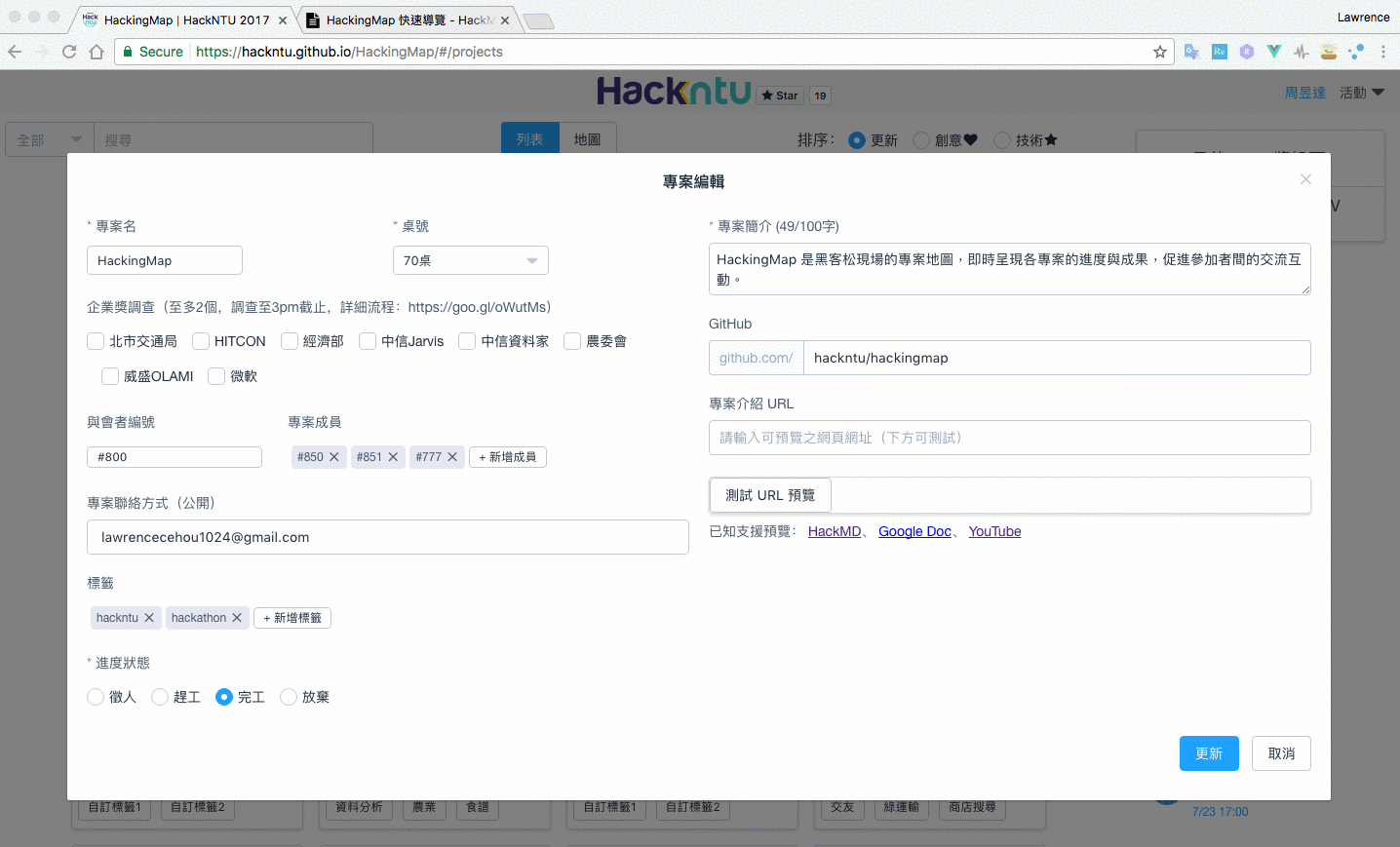Click the 更新 submit button
Screen dimensions: 1400x847
point(1209,753)
